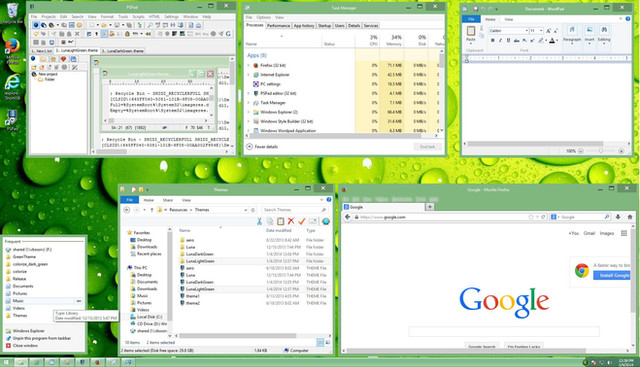Image resolution: width=640 pixels, height=367 pixels.
Task: Click the help icon in Themes explorer
Action: (329, 200)
